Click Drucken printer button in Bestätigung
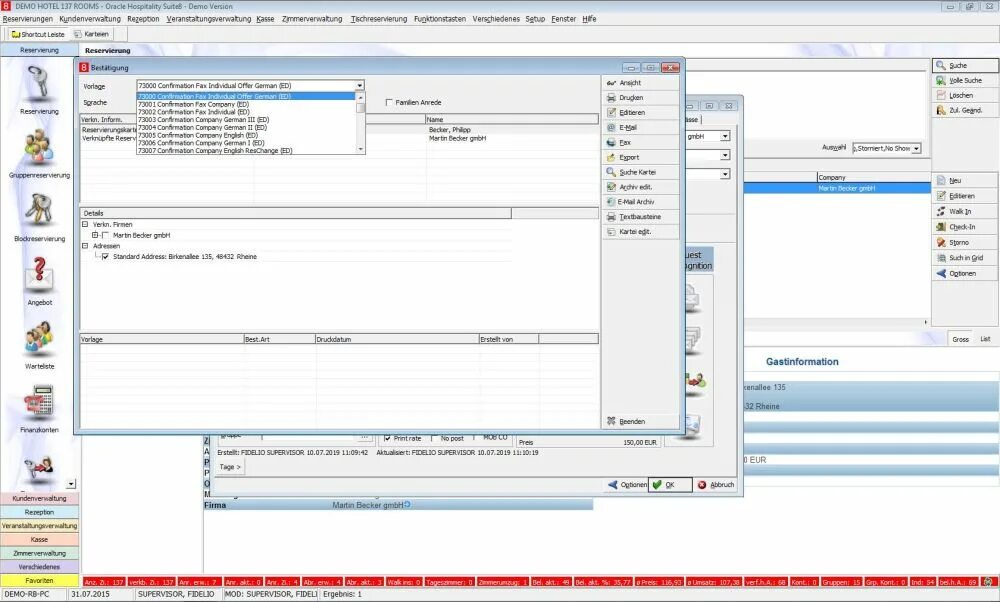This screenshot has height=602, width=1000. 640,98
